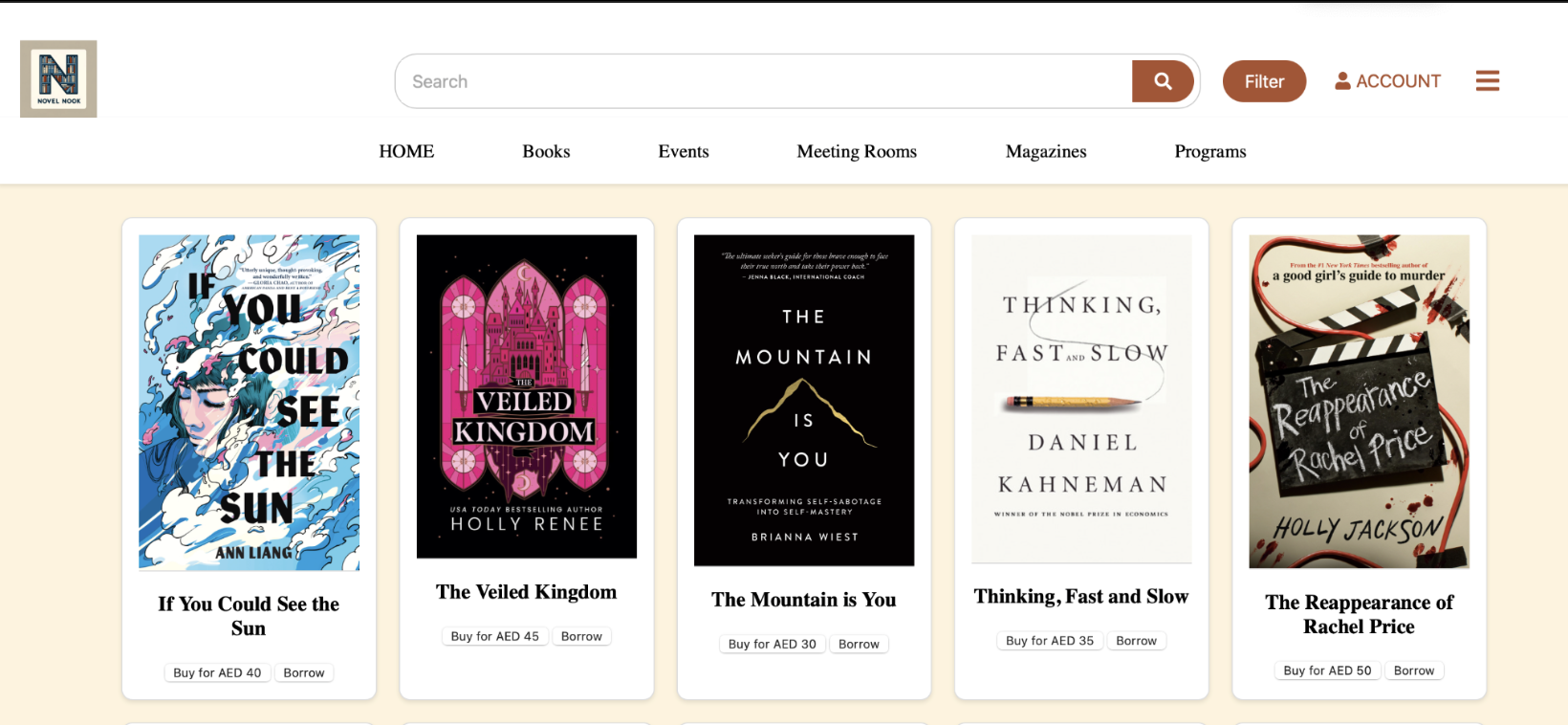Image resolution: width=1568 pixels, height=725 pixels.
Task: Navigate to the Events page
Action: click(684, 151)
